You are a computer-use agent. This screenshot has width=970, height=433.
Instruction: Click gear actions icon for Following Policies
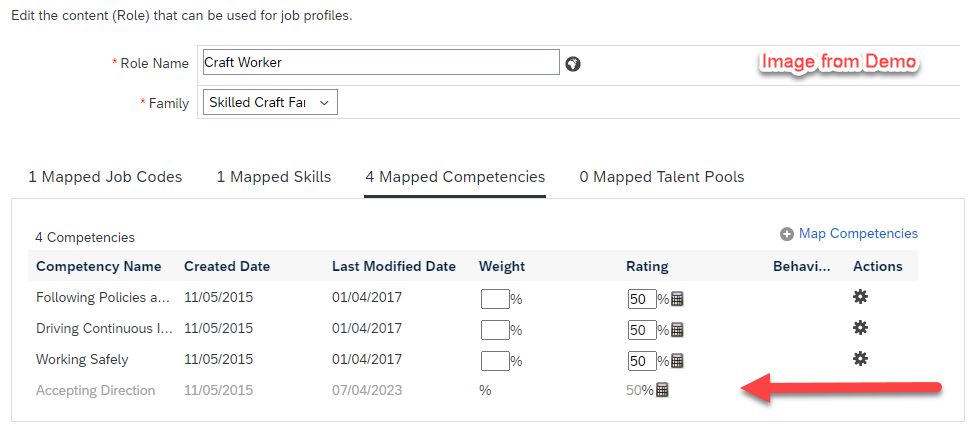click(860, 298)
